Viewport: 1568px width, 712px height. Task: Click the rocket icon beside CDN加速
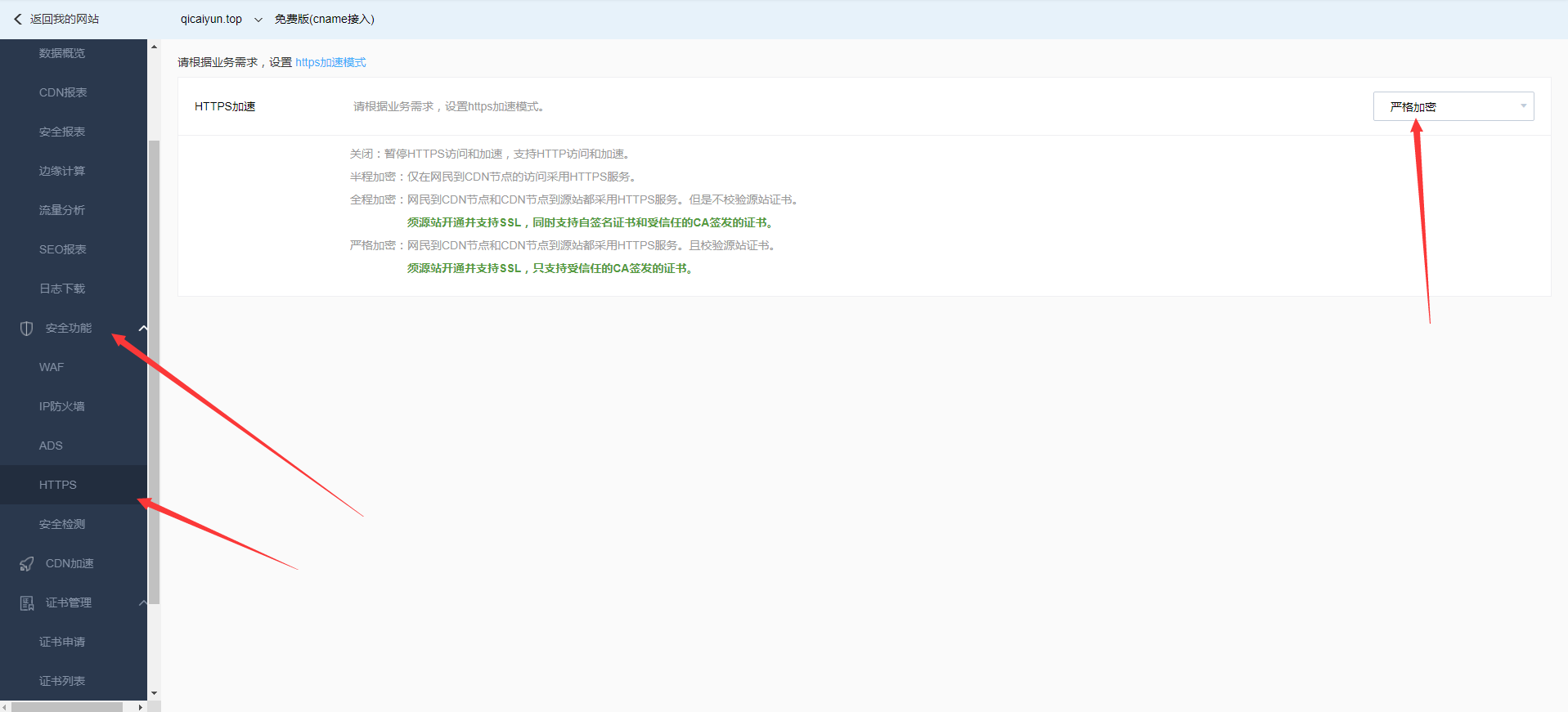pyautogui.click(x=26, y=564)
